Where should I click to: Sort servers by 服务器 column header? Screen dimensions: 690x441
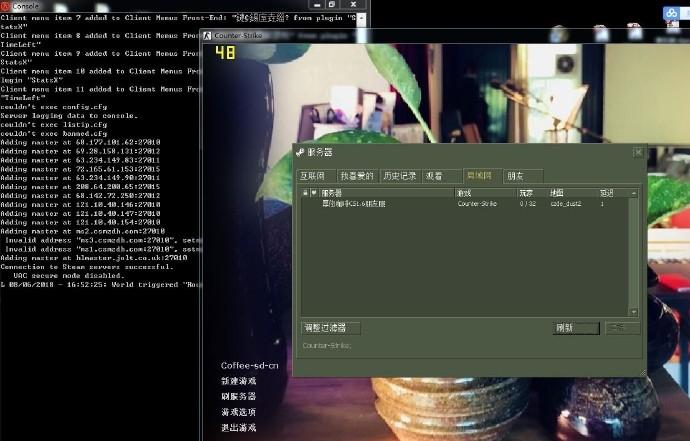coord(386,193)
